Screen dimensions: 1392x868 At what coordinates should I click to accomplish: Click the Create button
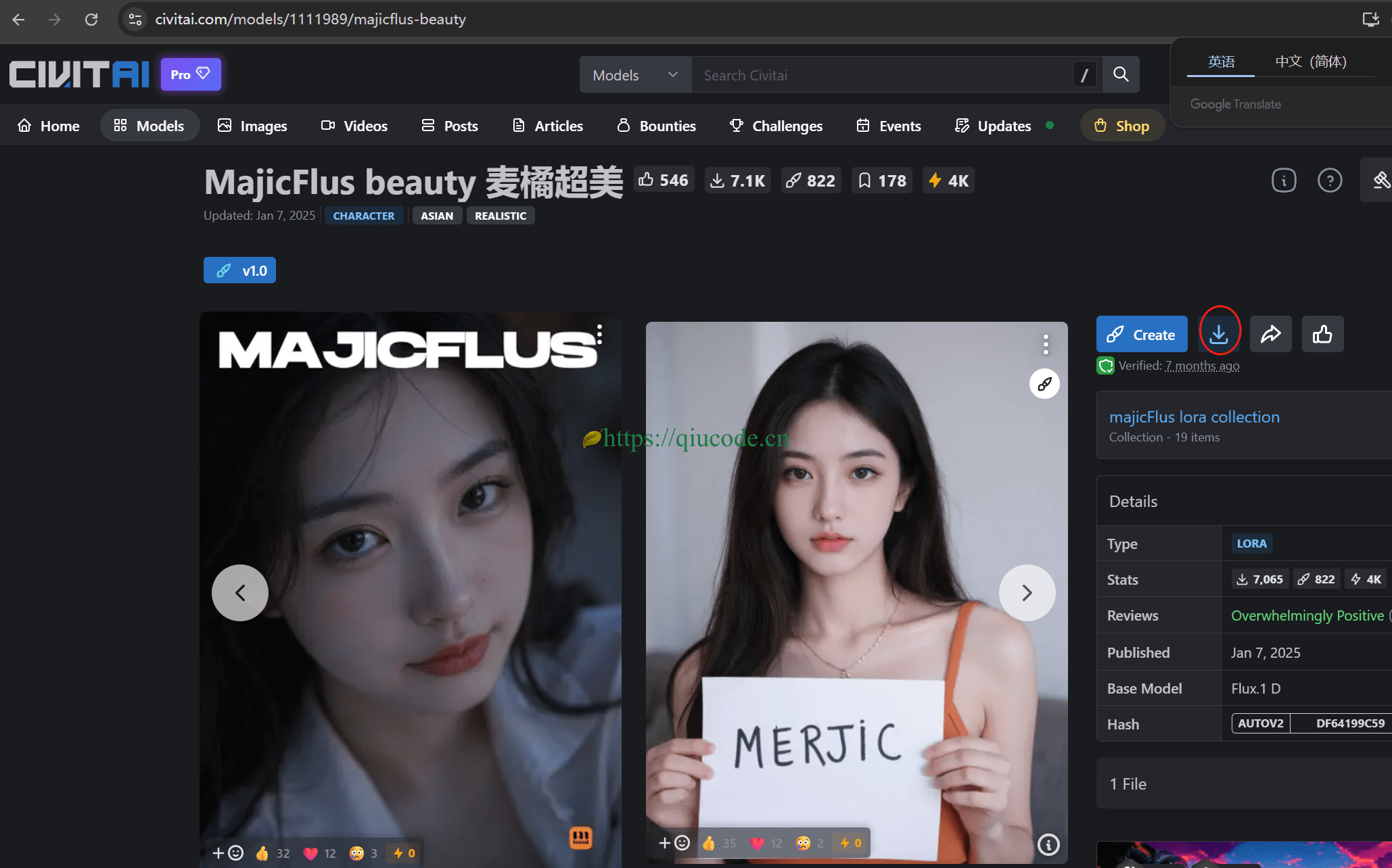[1142, 335]
